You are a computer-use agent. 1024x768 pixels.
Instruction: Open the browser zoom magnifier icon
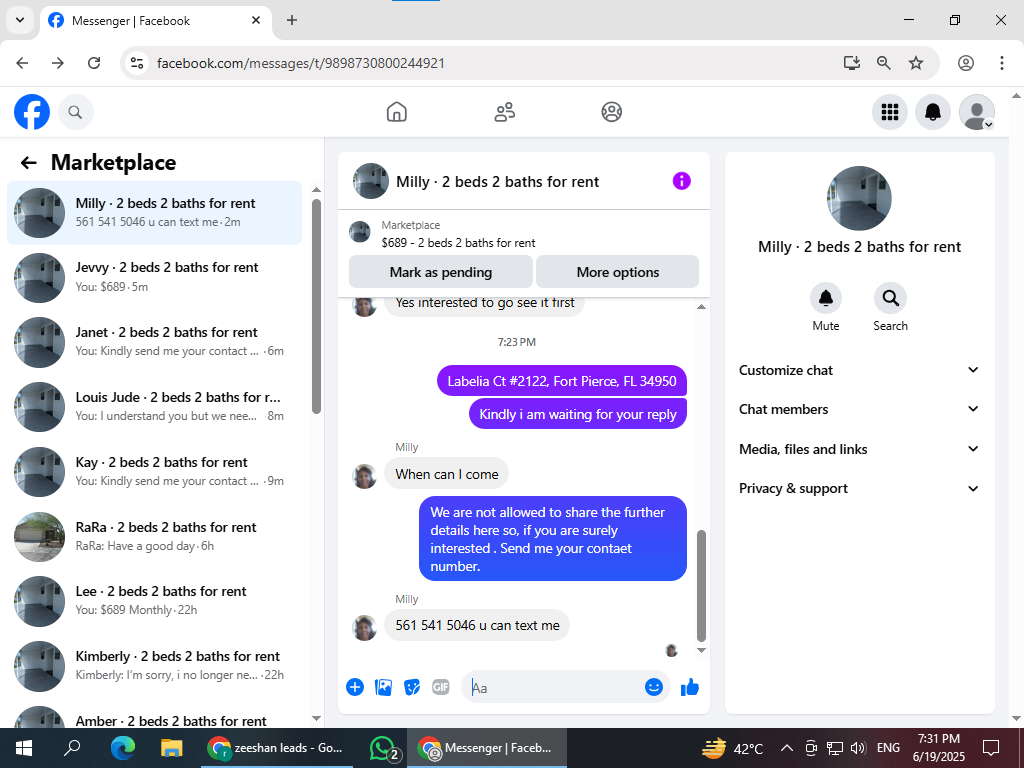point(884,63)
